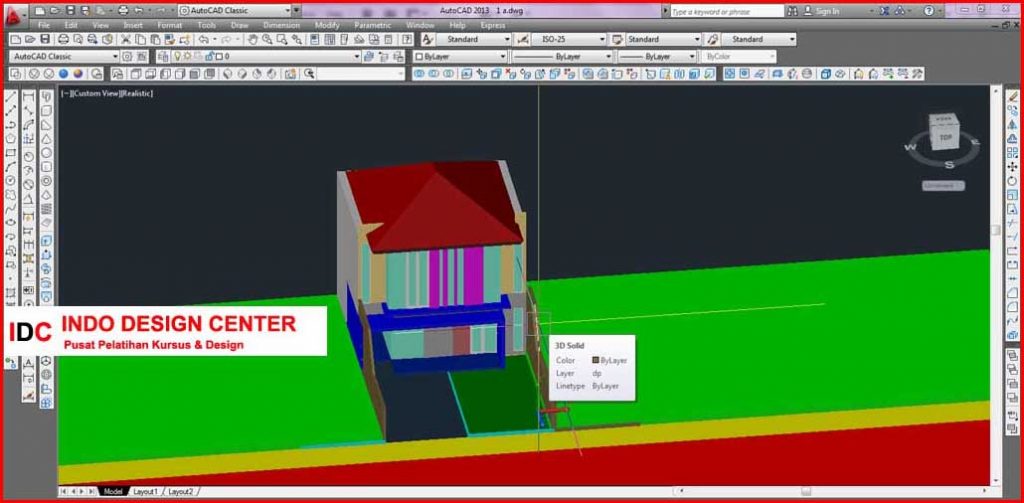Open the AutoCAD Classic workspace dropdown in title bar

(x=288, y=10)
